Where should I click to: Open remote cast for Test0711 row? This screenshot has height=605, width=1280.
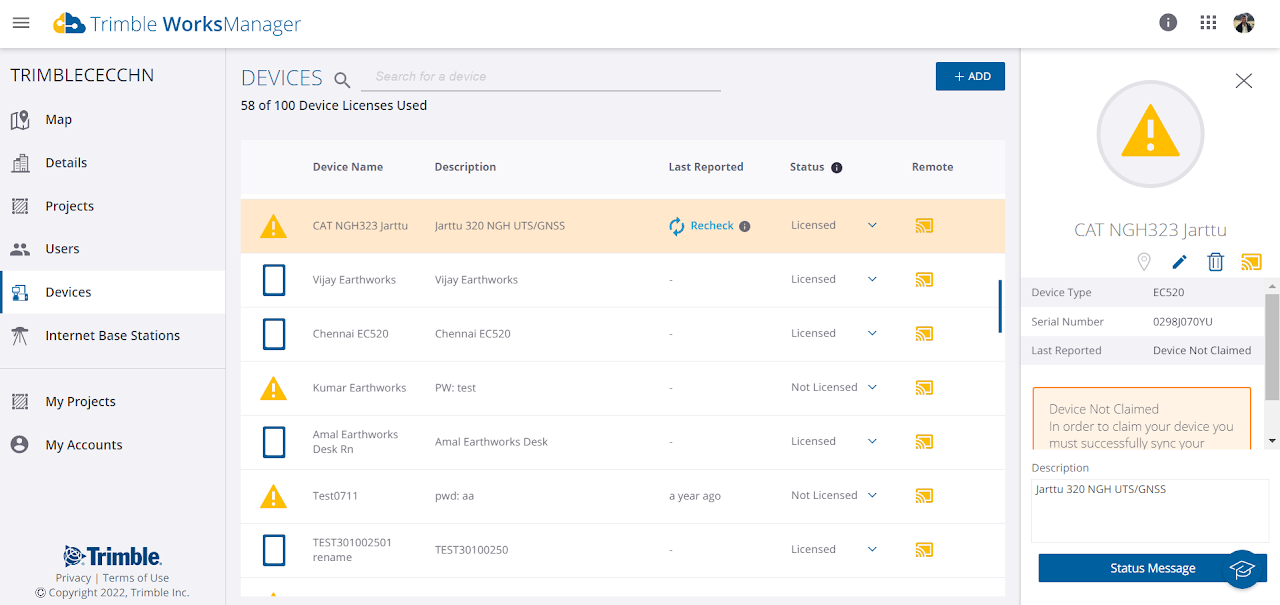(x=925, y=496)
